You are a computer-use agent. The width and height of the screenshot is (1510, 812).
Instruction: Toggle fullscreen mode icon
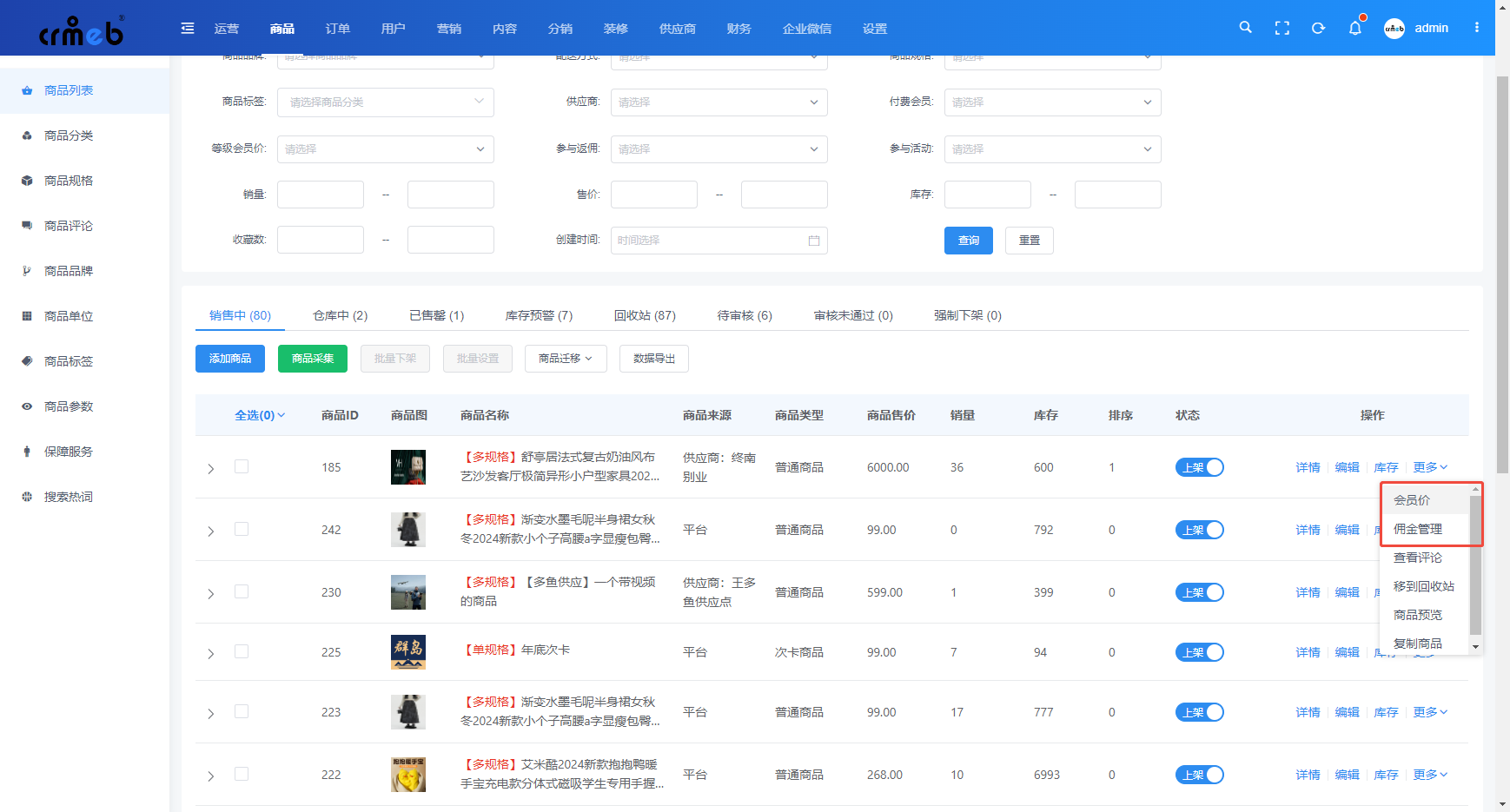pyautogui.click(x=1282, y=28)
